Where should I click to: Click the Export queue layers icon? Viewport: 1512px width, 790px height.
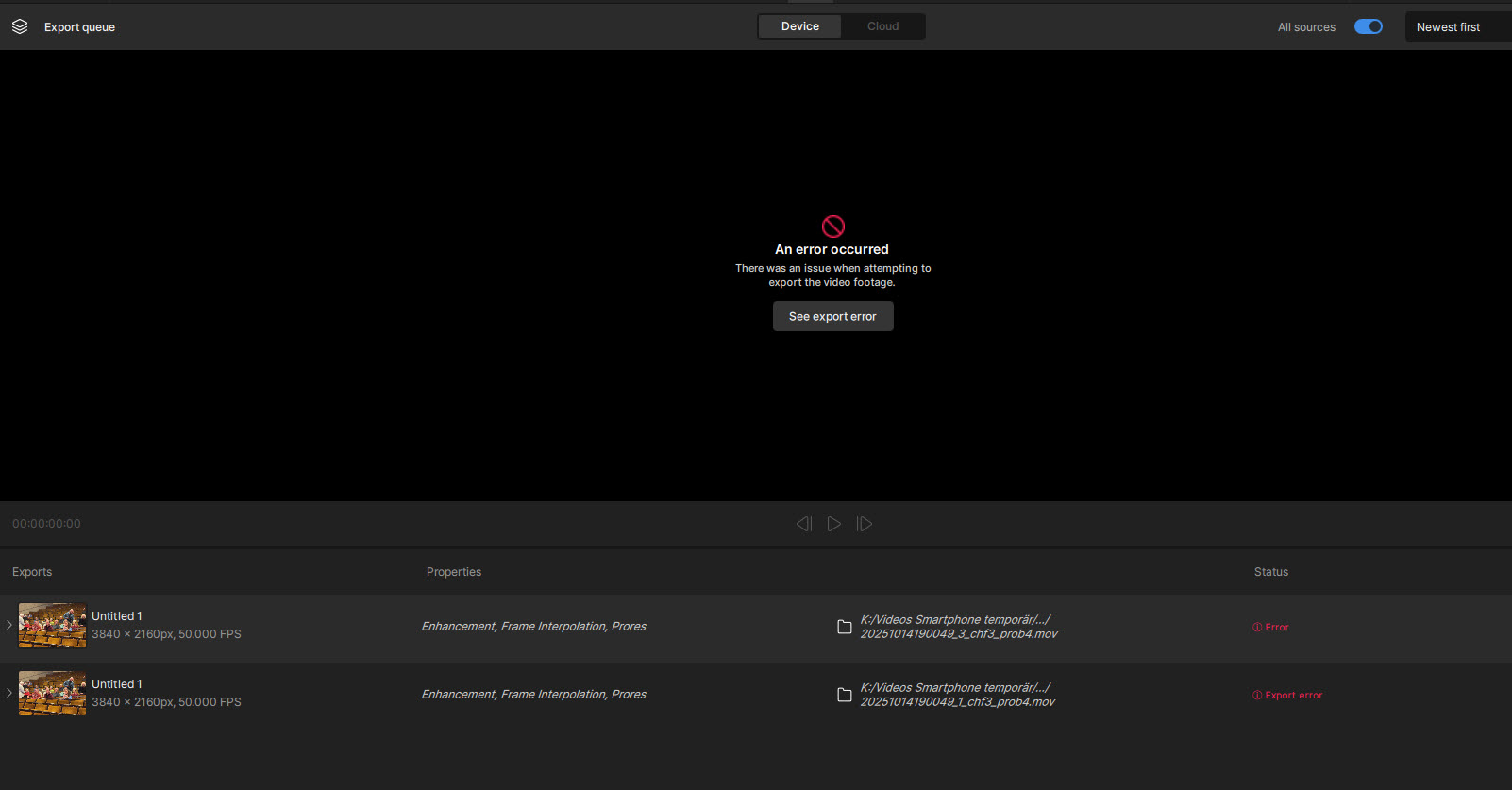[20, 26]
